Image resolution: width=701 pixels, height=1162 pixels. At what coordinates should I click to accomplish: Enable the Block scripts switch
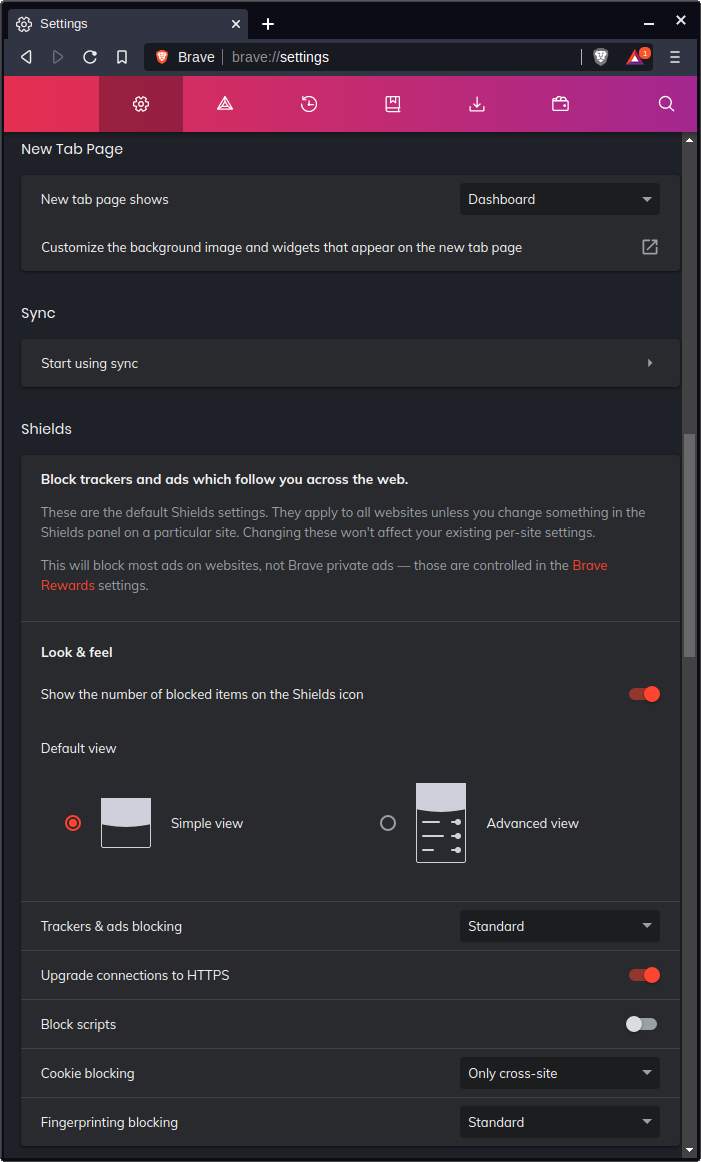(x=641, y=1024)
